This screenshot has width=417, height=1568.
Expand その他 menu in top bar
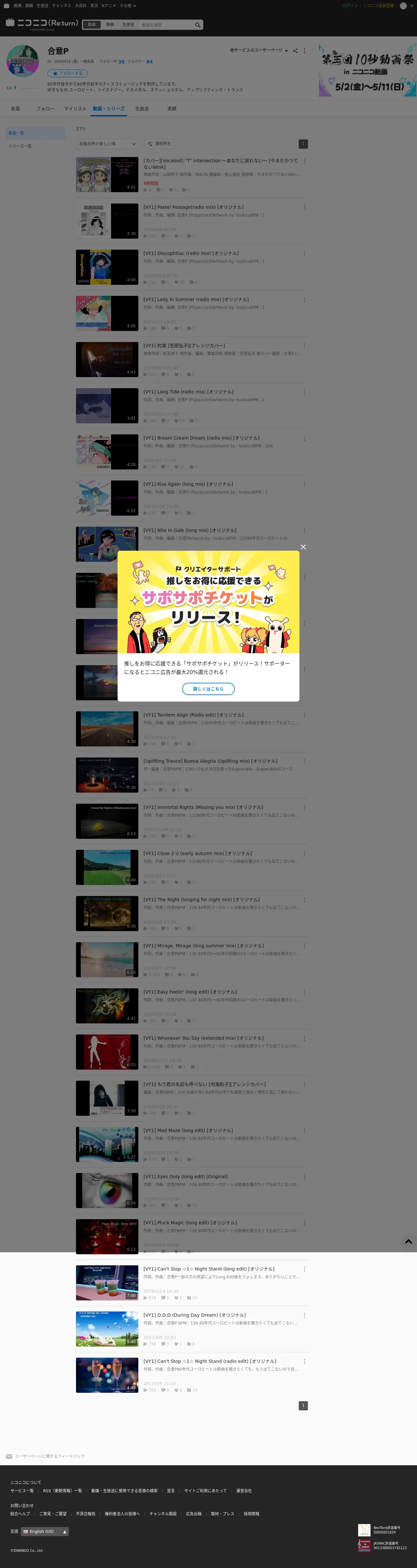click(x=128, y=6)
